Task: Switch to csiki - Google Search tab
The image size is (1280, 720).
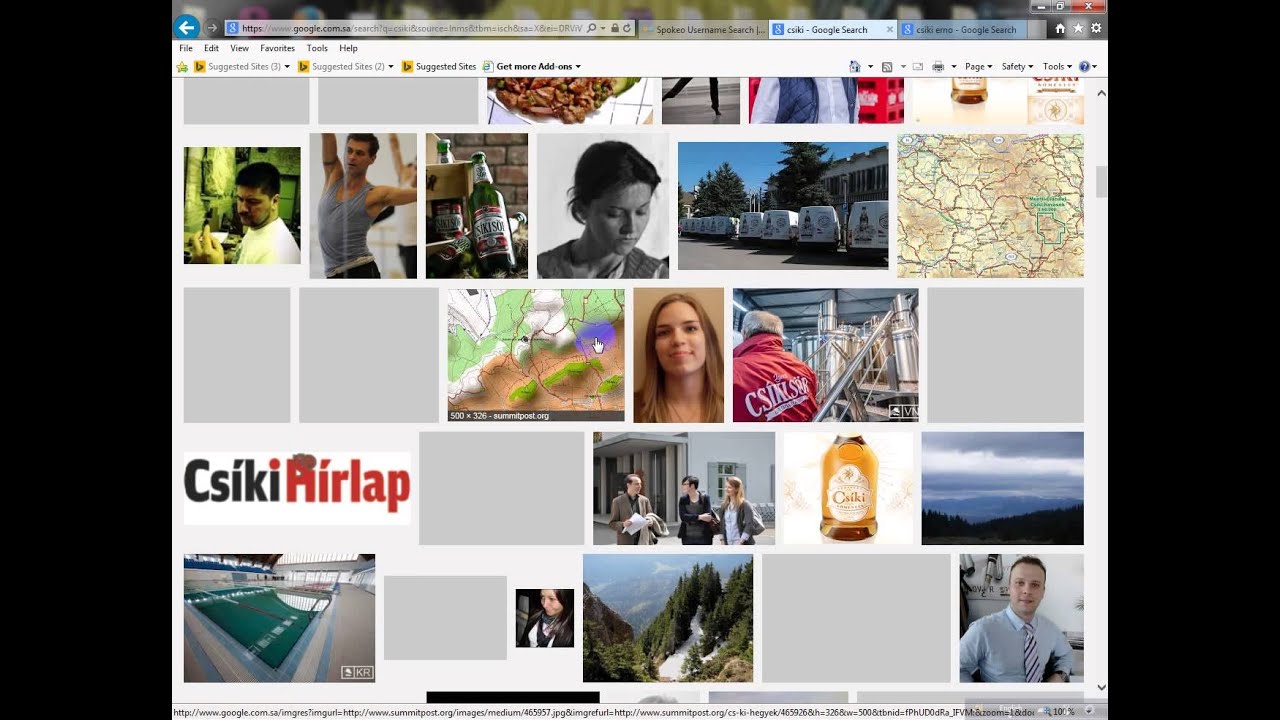Action: [x=825, y=29]
